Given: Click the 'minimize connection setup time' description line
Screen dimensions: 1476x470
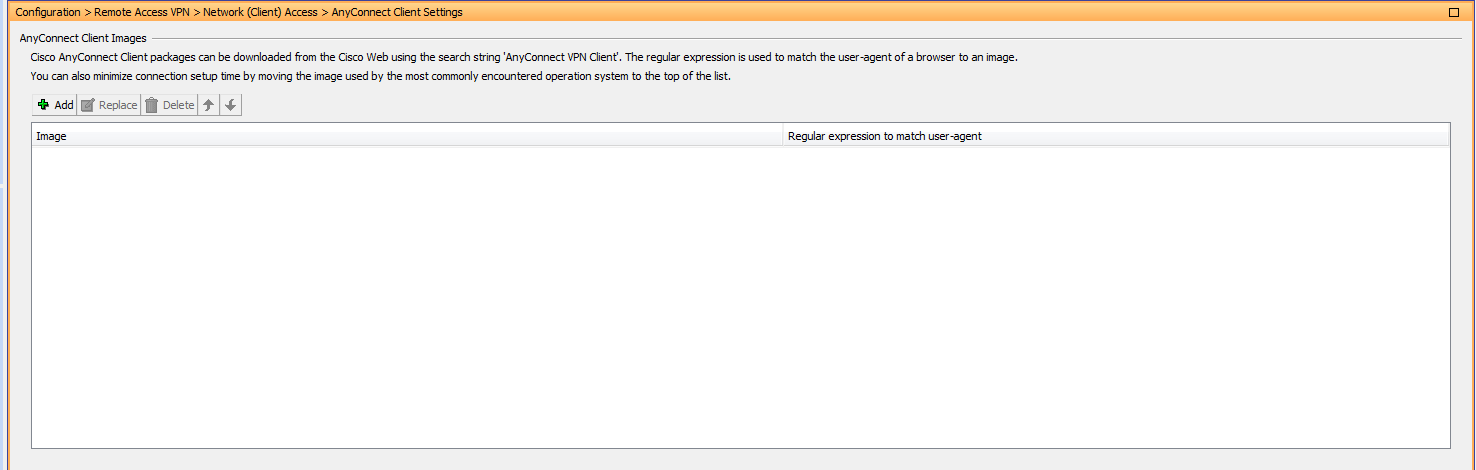Looking at the screenshot, I should coord(381,76).
